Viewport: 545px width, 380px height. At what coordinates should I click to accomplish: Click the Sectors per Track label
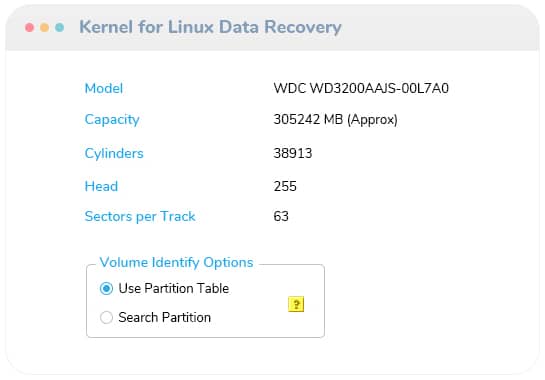tap(140, 216)
